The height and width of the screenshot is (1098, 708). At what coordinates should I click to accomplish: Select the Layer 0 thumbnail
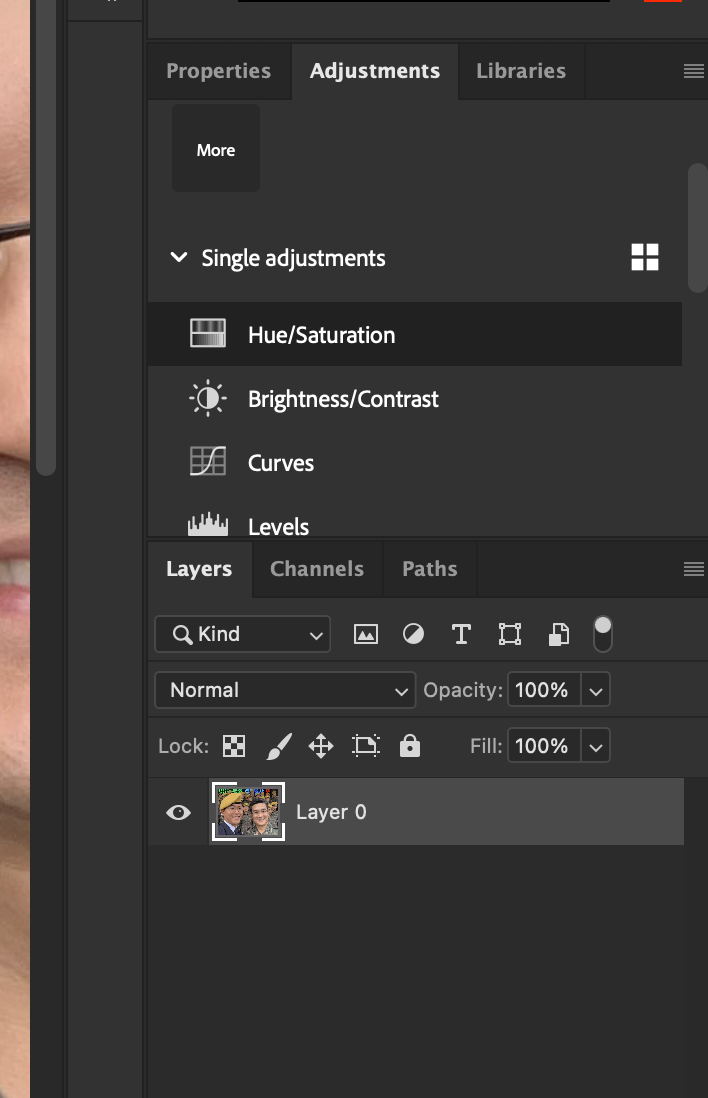click(x=248, y=812)
